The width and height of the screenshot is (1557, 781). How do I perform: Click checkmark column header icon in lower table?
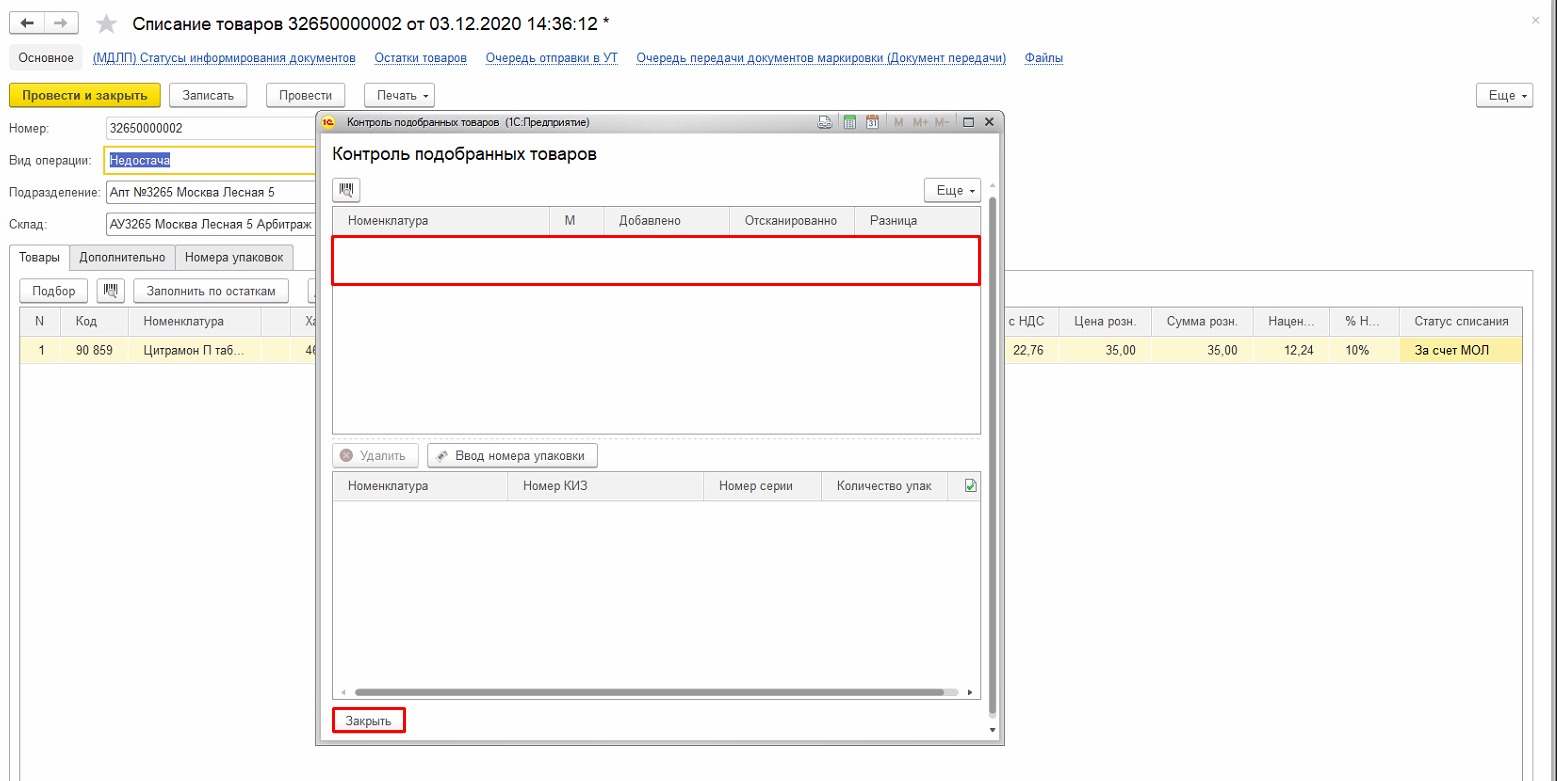tap(970, 486)
